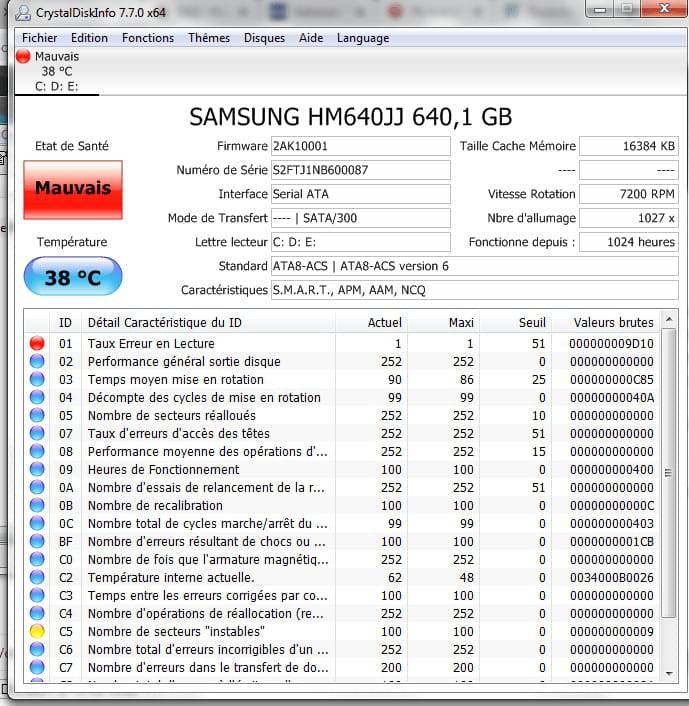Select the Nombre de secteurs réalloués row text
The width and height of the screenshot is (689, 706).
[172, 415]
